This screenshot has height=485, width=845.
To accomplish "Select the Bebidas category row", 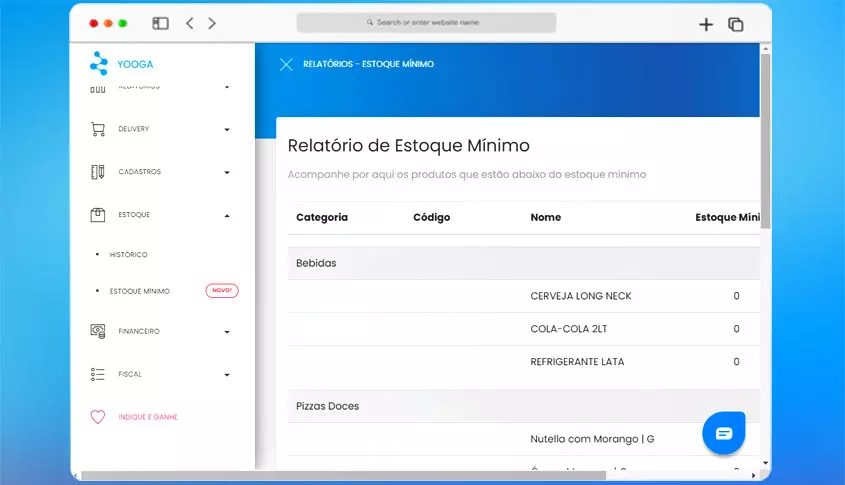I will (524, 263).
